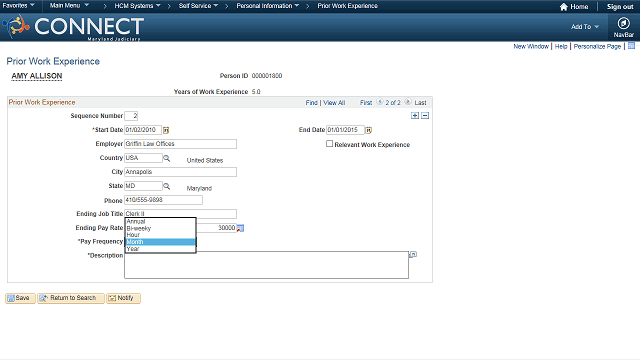Viewport: 640px width, 360px height.
Task: Focus the Sequence Number field
Action: [x=131, y=116]
